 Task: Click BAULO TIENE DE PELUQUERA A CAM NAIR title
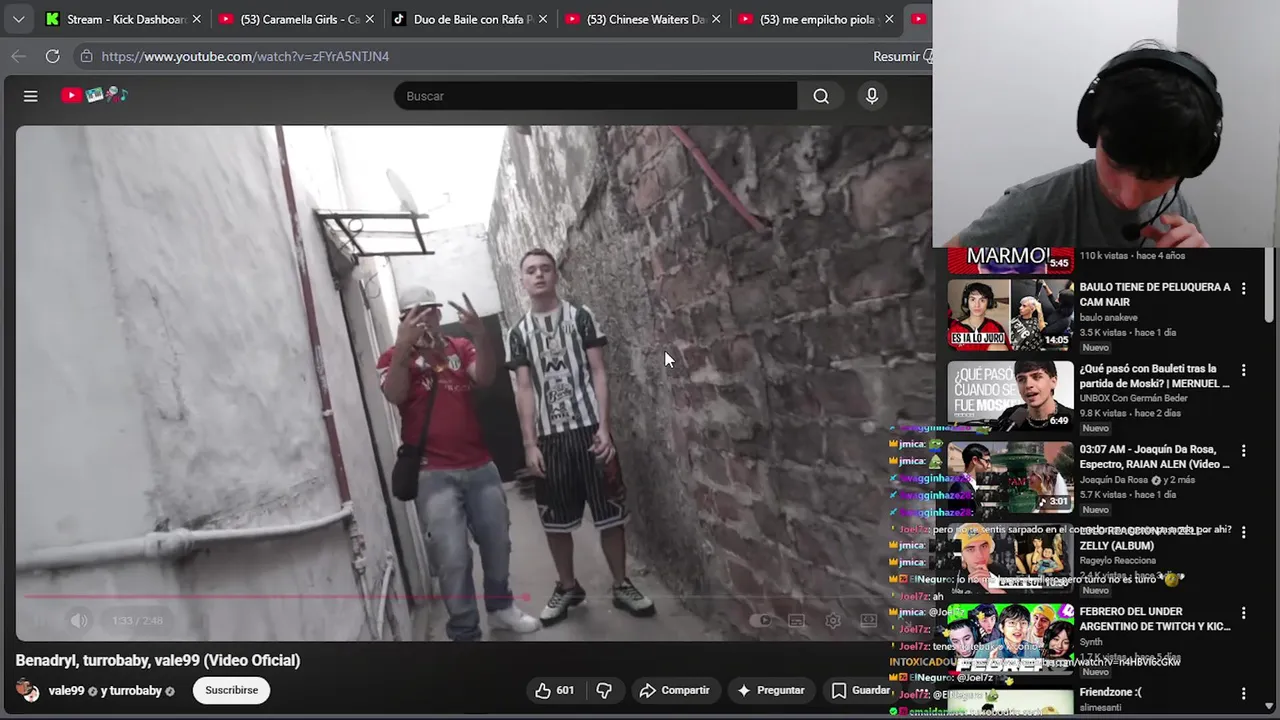[x=1155, y=294]
